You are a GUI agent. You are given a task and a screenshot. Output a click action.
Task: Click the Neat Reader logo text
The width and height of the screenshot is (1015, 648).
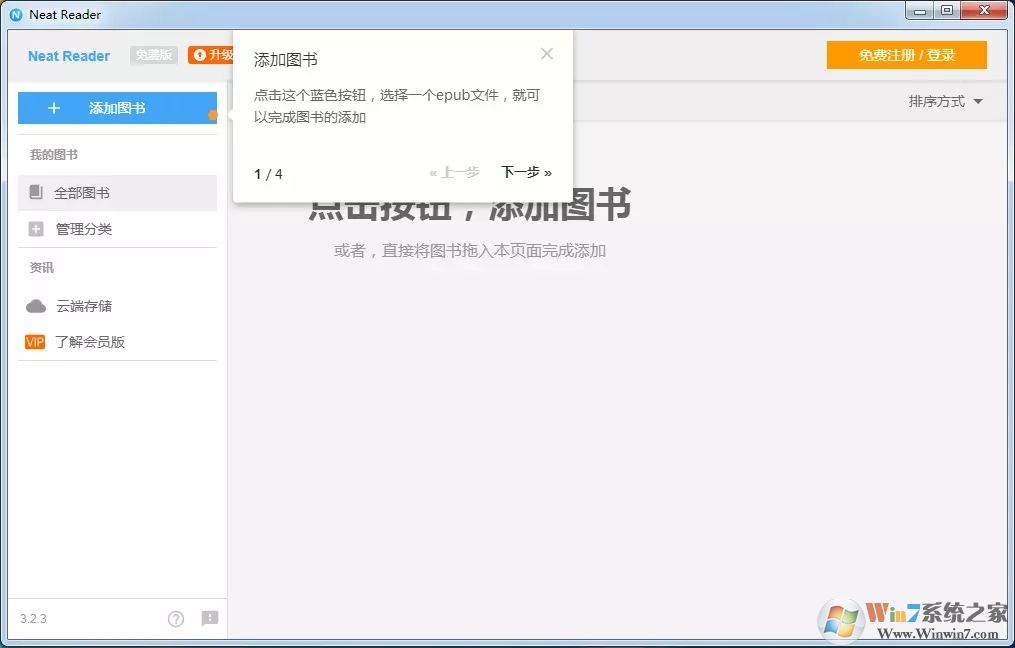coord(69,56)
